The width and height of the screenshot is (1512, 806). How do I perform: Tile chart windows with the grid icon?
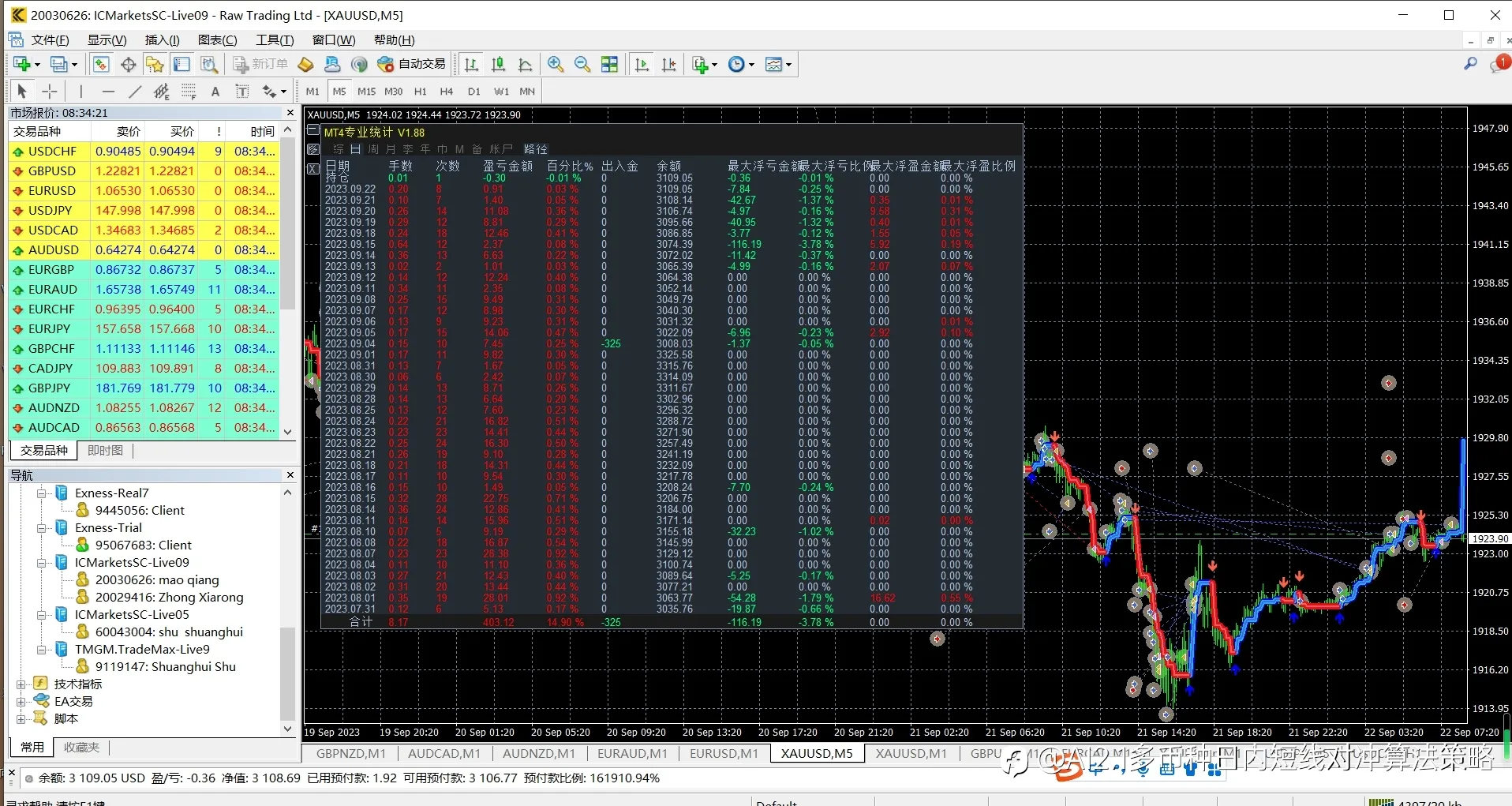tap(609, 64)
